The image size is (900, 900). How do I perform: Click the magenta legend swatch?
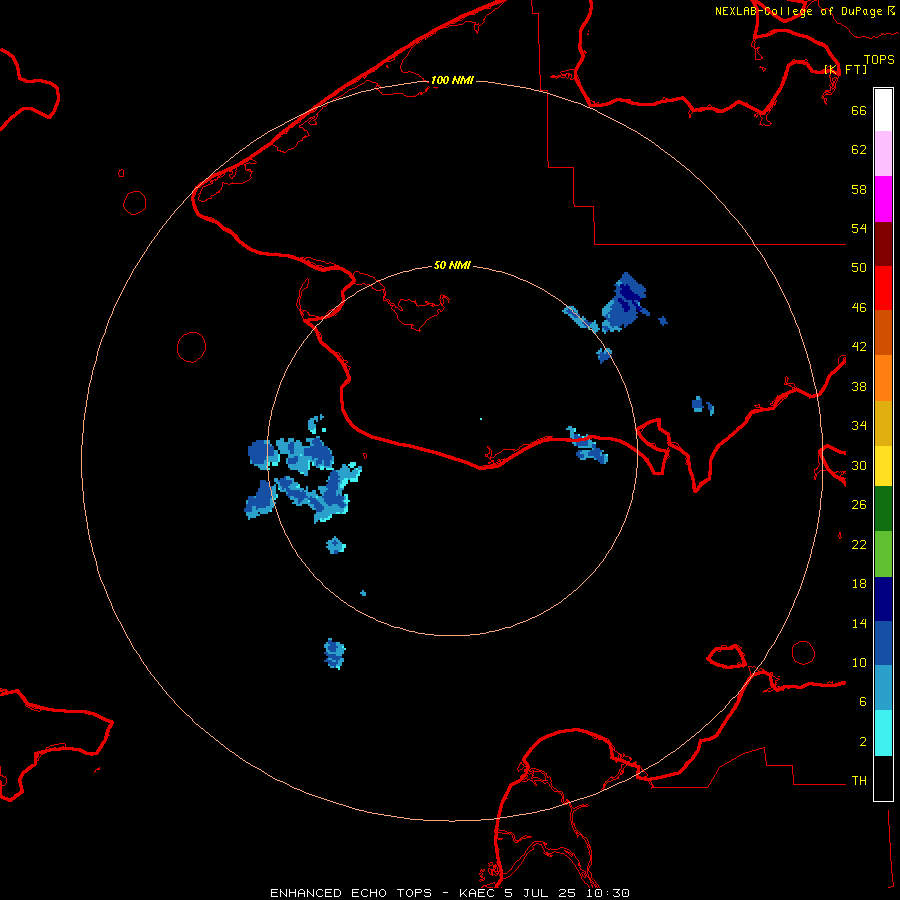(883, 199)
